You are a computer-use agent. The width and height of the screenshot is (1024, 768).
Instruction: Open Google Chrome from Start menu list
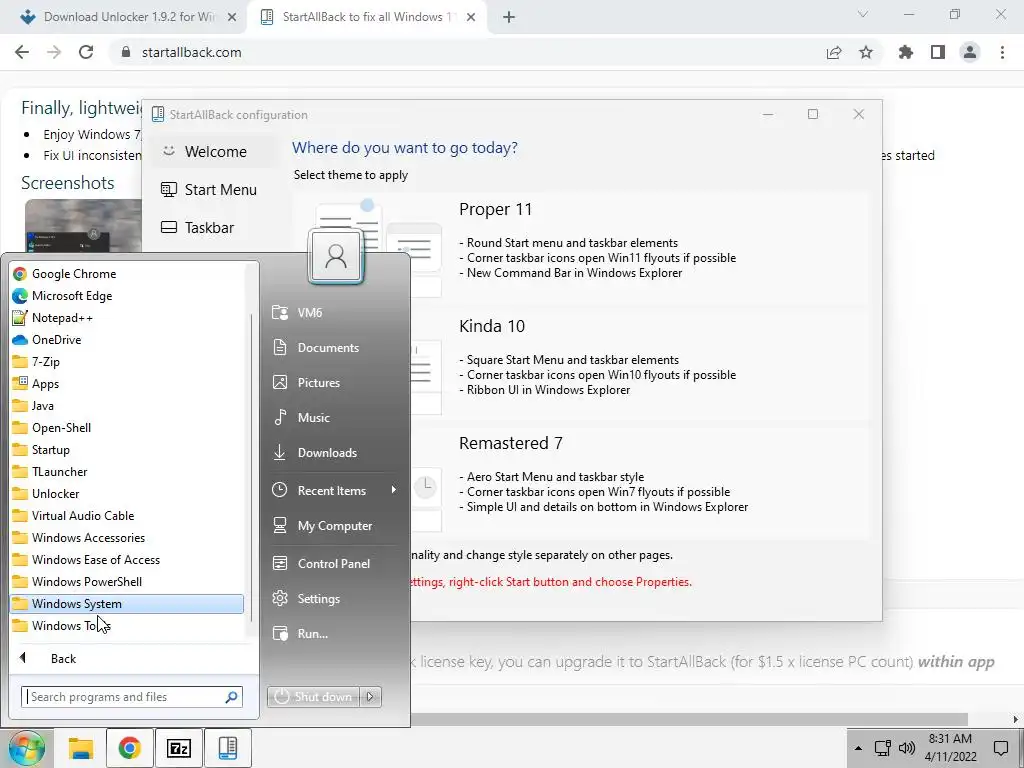click(x=127, y=274)
